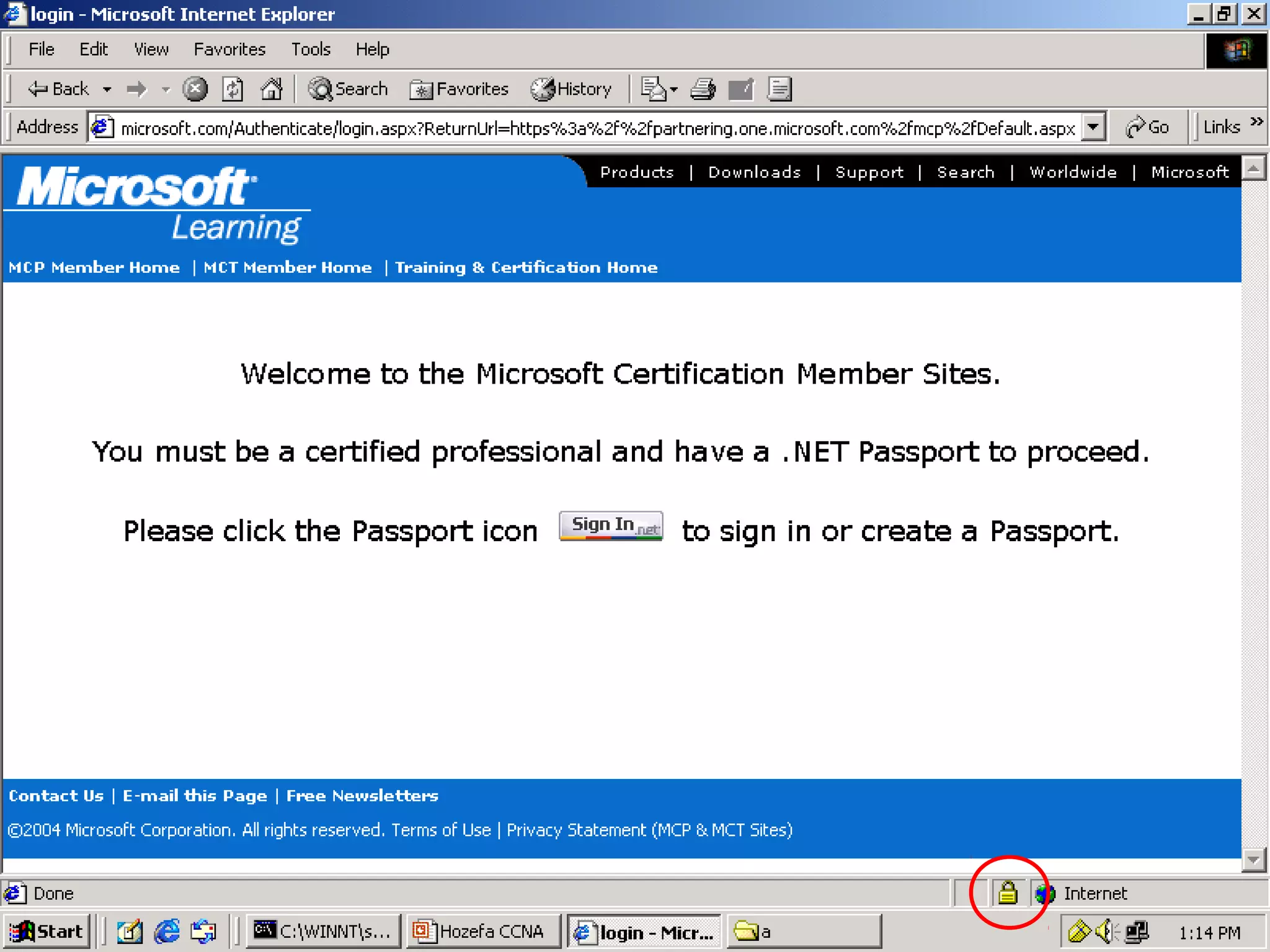Go back with the Back arrow button

[x=58, y=89]
